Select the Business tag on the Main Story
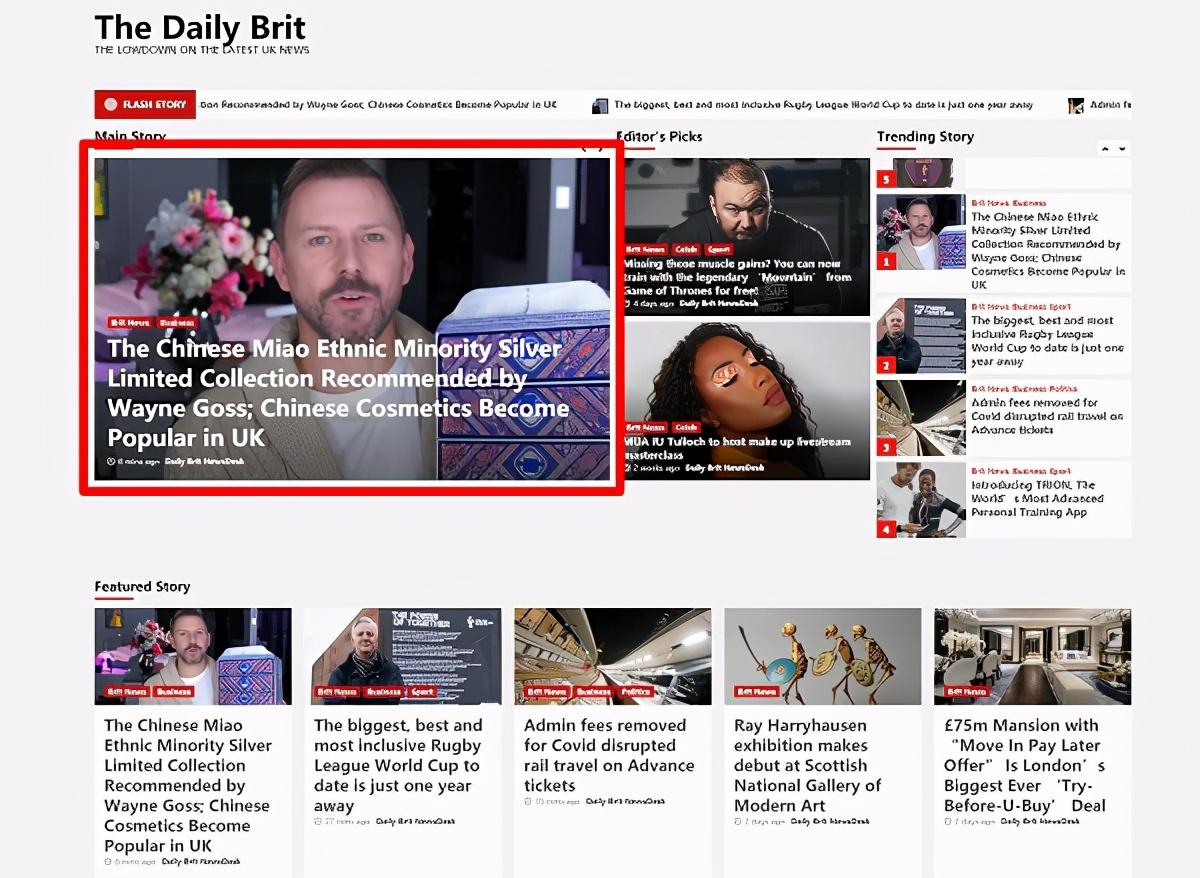1200x878 pixels. [x=177, y=323]
